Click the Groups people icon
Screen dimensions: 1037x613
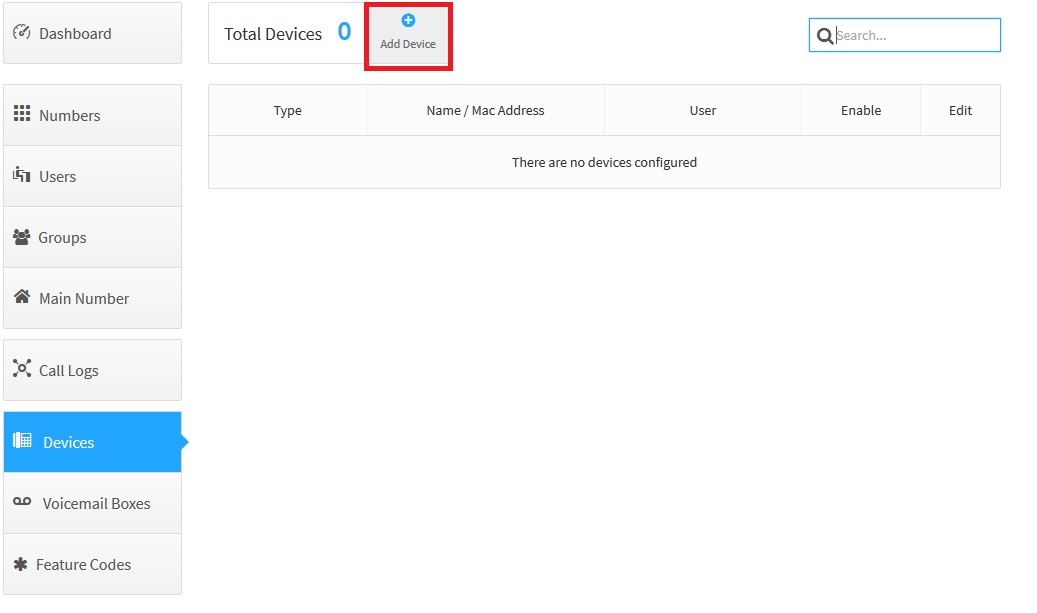coord(22,237)
